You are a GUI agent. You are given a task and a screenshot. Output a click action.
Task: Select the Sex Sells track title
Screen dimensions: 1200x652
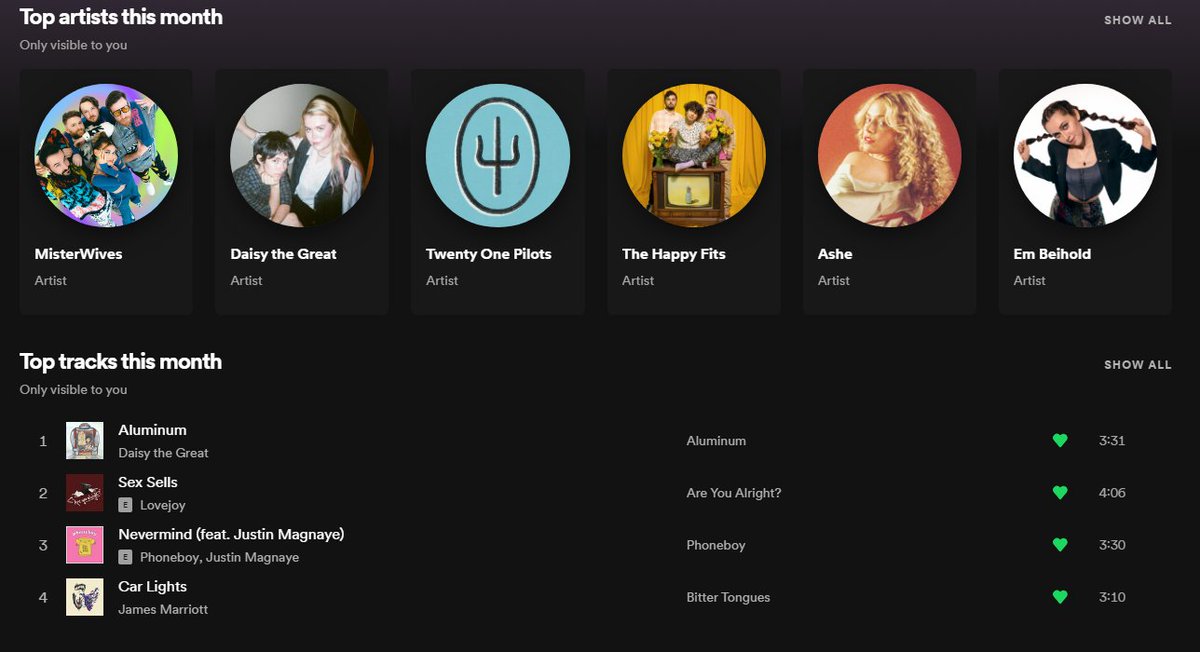click(x=148, y=482)
